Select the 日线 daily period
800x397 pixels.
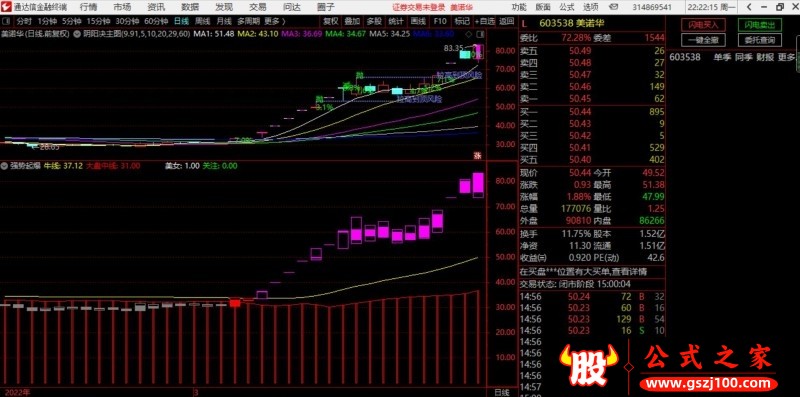click(x=181, y=21)
